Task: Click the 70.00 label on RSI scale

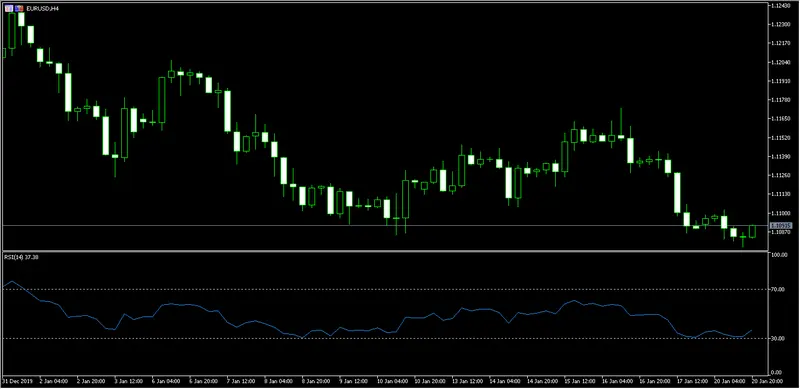Action: pyautogui.click(x=778, y=289)
